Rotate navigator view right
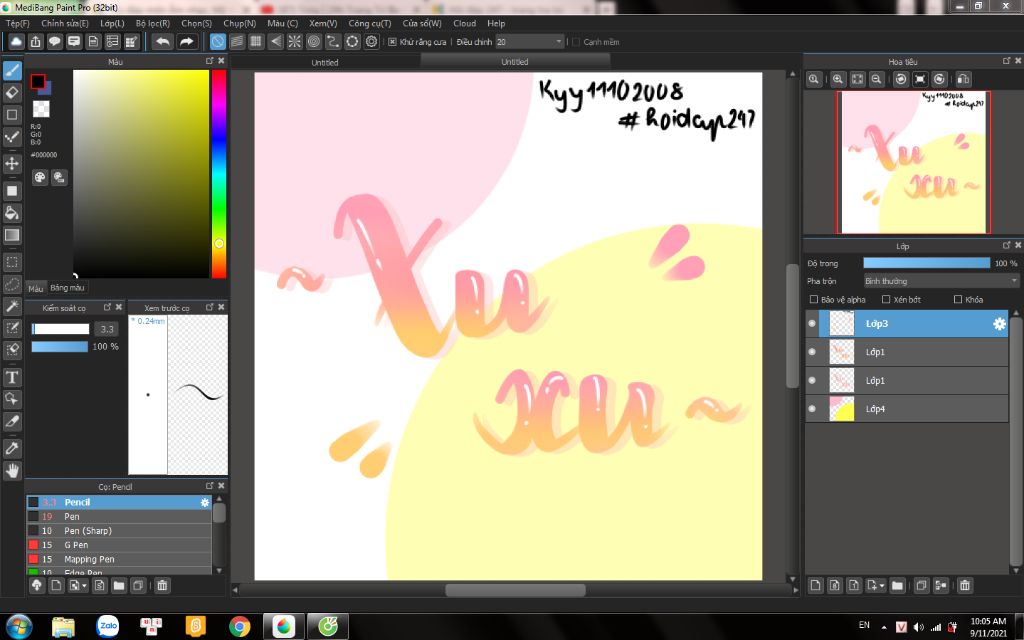Screen dimensions: 1024x640 click(939, 79)
